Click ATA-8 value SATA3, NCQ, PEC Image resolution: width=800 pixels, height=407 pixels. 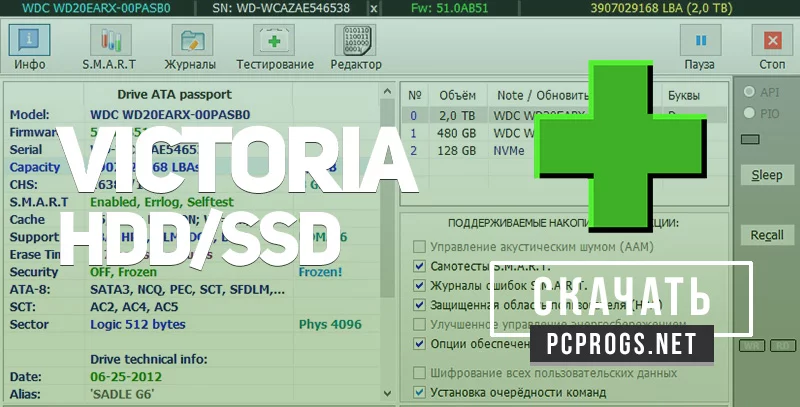coord(187,289)
